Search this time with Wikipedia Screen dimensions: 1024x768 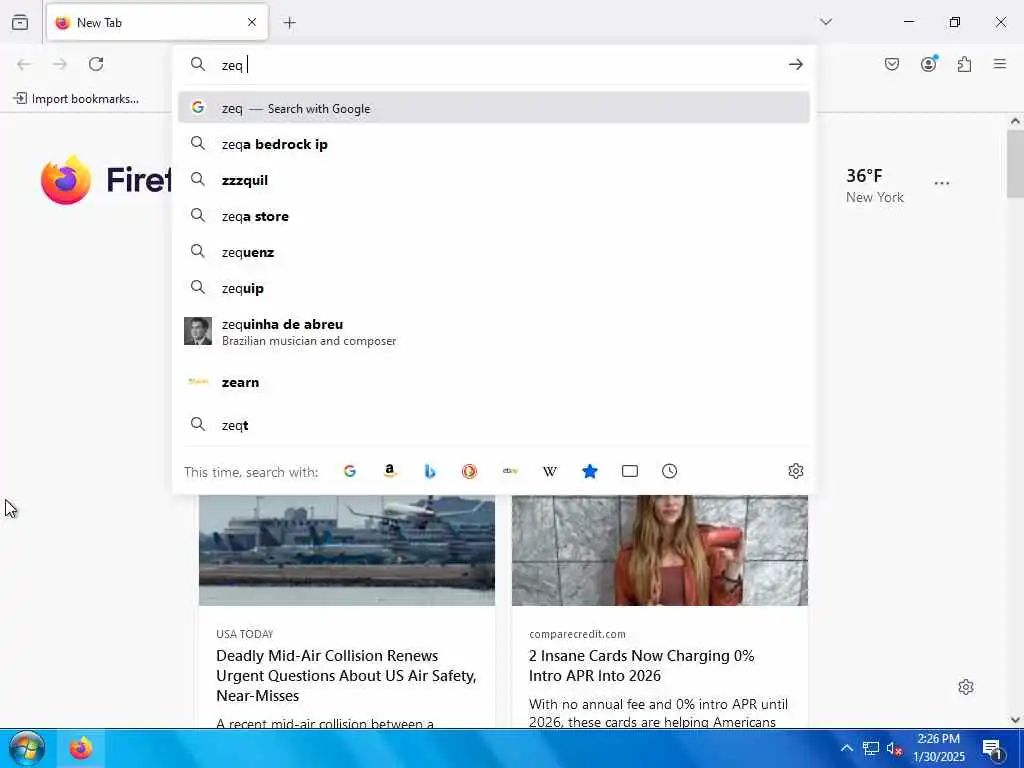(550, 471)
